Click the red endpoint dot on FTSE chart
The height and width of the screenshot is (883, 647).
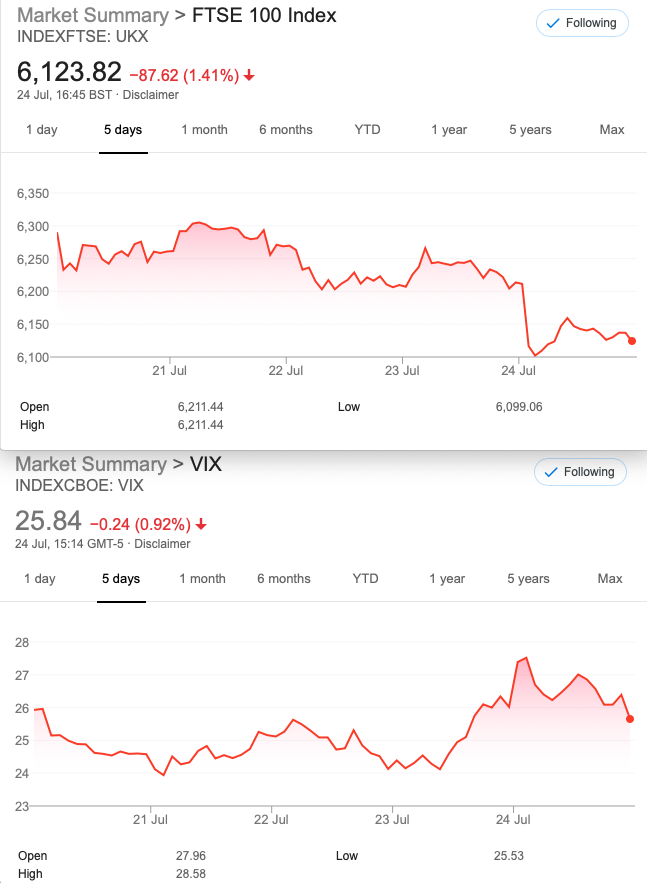tap(632, 341)
